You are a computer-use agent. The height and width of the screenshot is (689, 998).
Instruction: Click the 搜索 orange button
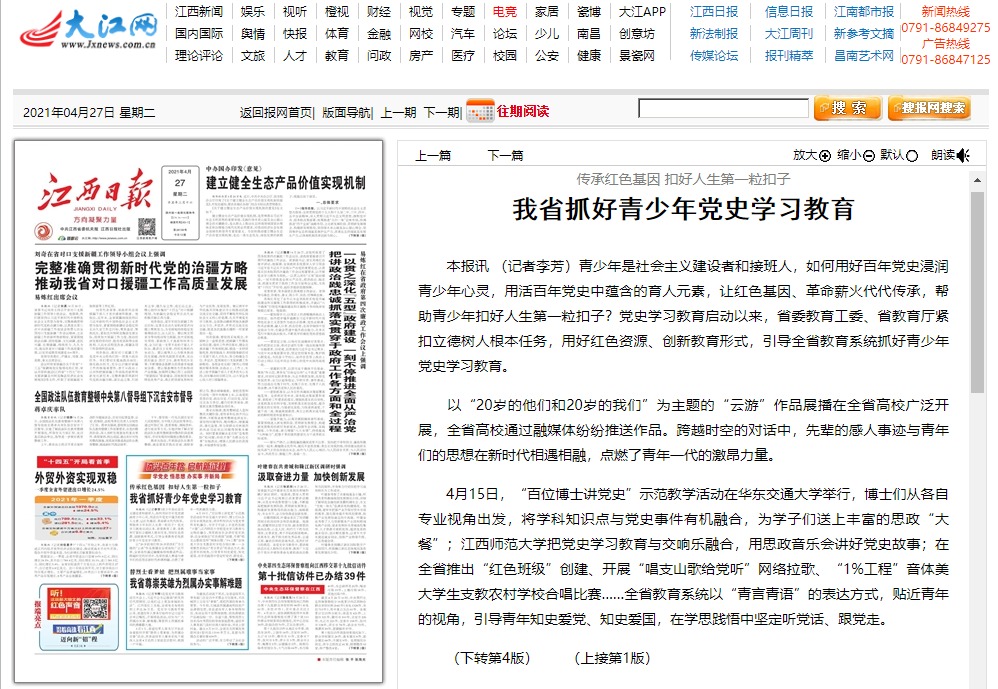[x=848, y=108]
